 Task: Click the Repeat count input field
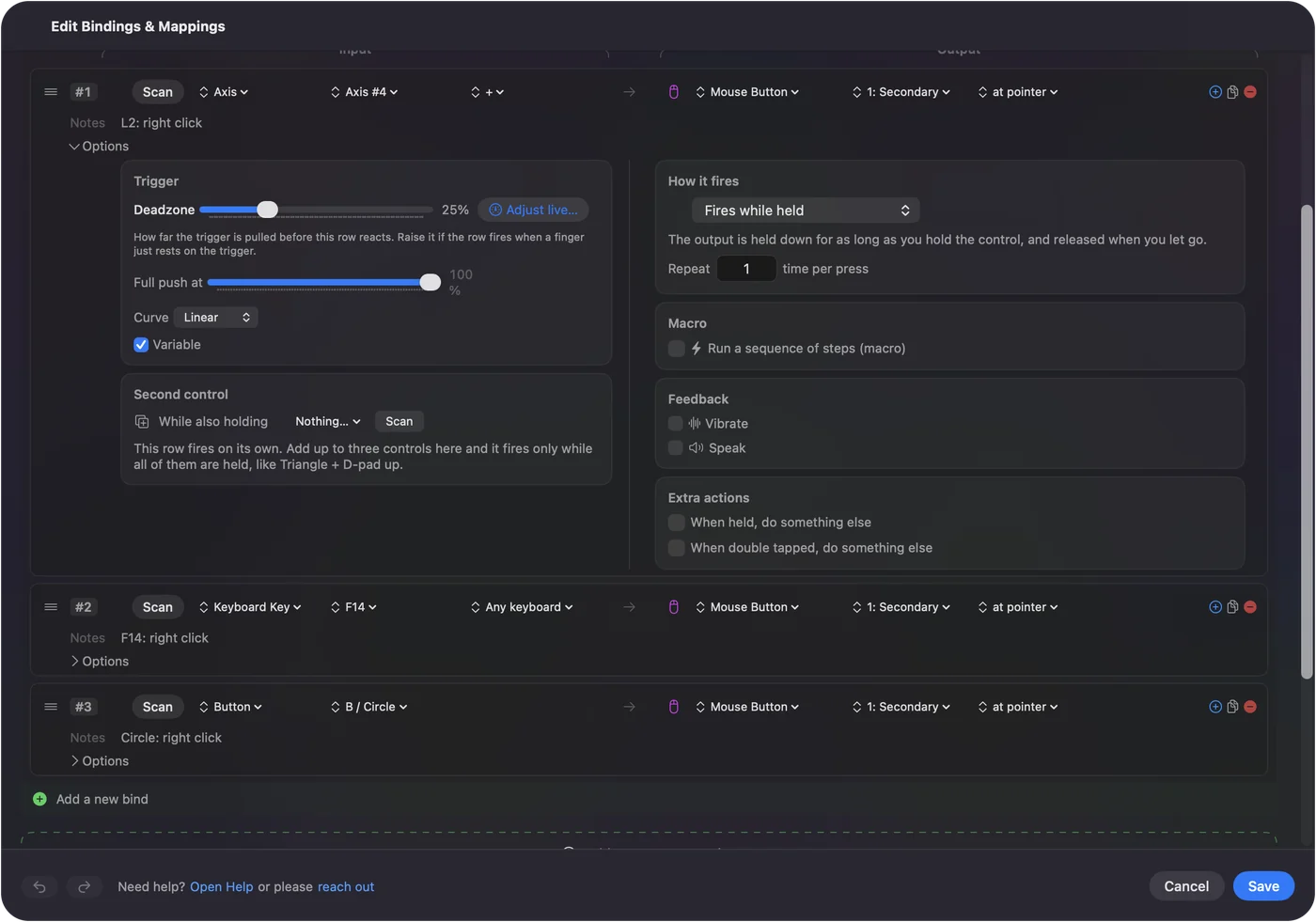746,269
